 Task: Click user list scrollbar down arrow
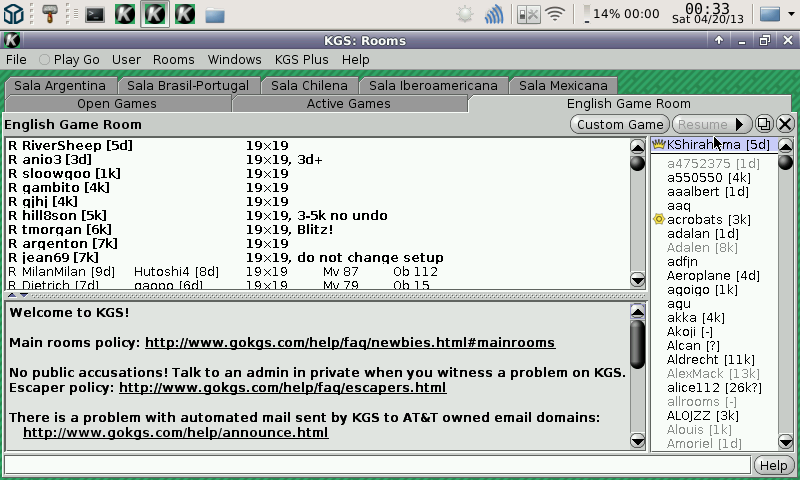click(x=785, y=441)
